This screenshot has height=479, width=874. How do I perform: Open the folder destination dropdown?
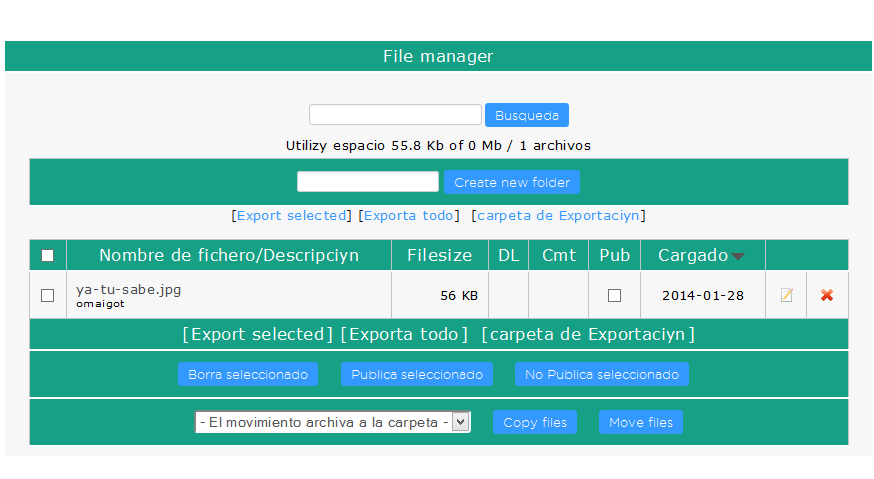point(332,422)
